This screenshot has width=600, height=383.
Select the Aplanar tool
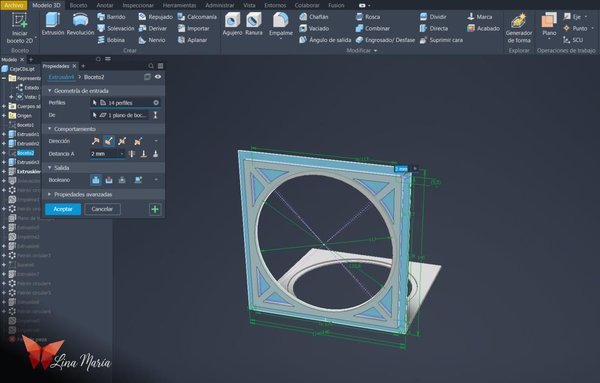click(192, 40)
